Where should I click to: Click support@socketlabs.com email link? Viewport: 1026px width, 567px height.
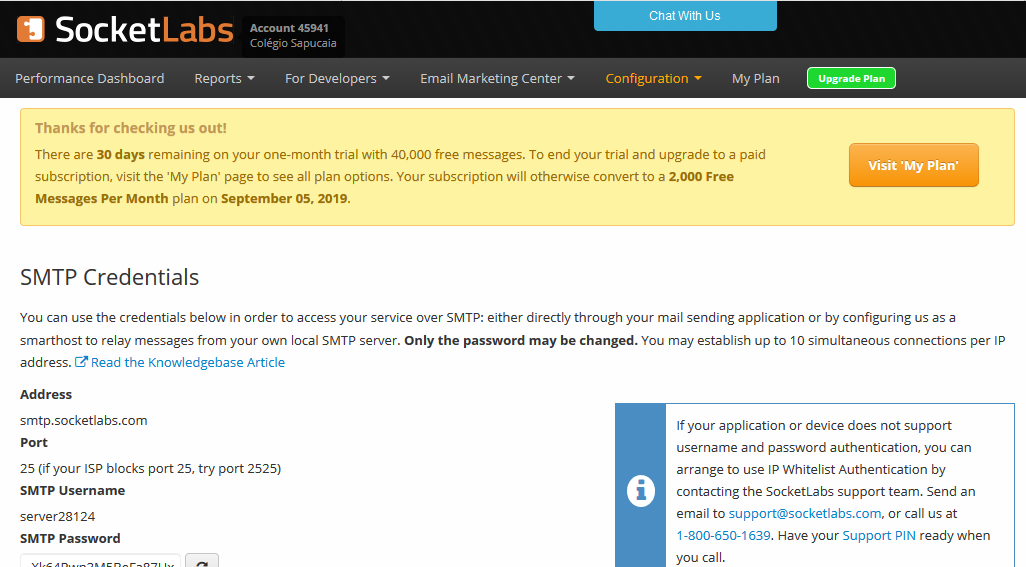pyautogui.click(x=805, y=513)
